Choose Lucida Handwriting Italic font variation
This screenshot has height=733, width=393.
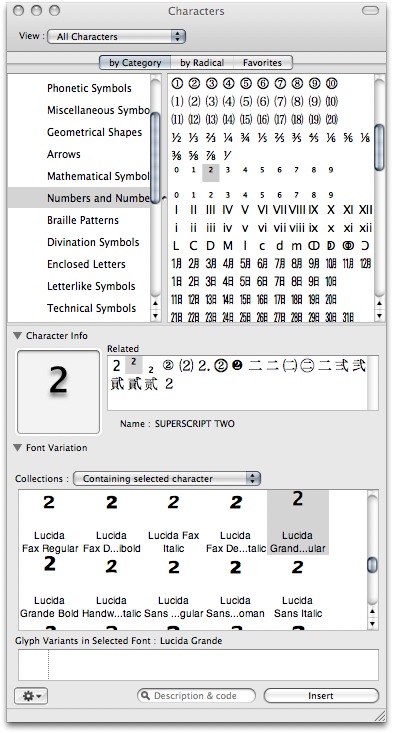click(111, 588)
